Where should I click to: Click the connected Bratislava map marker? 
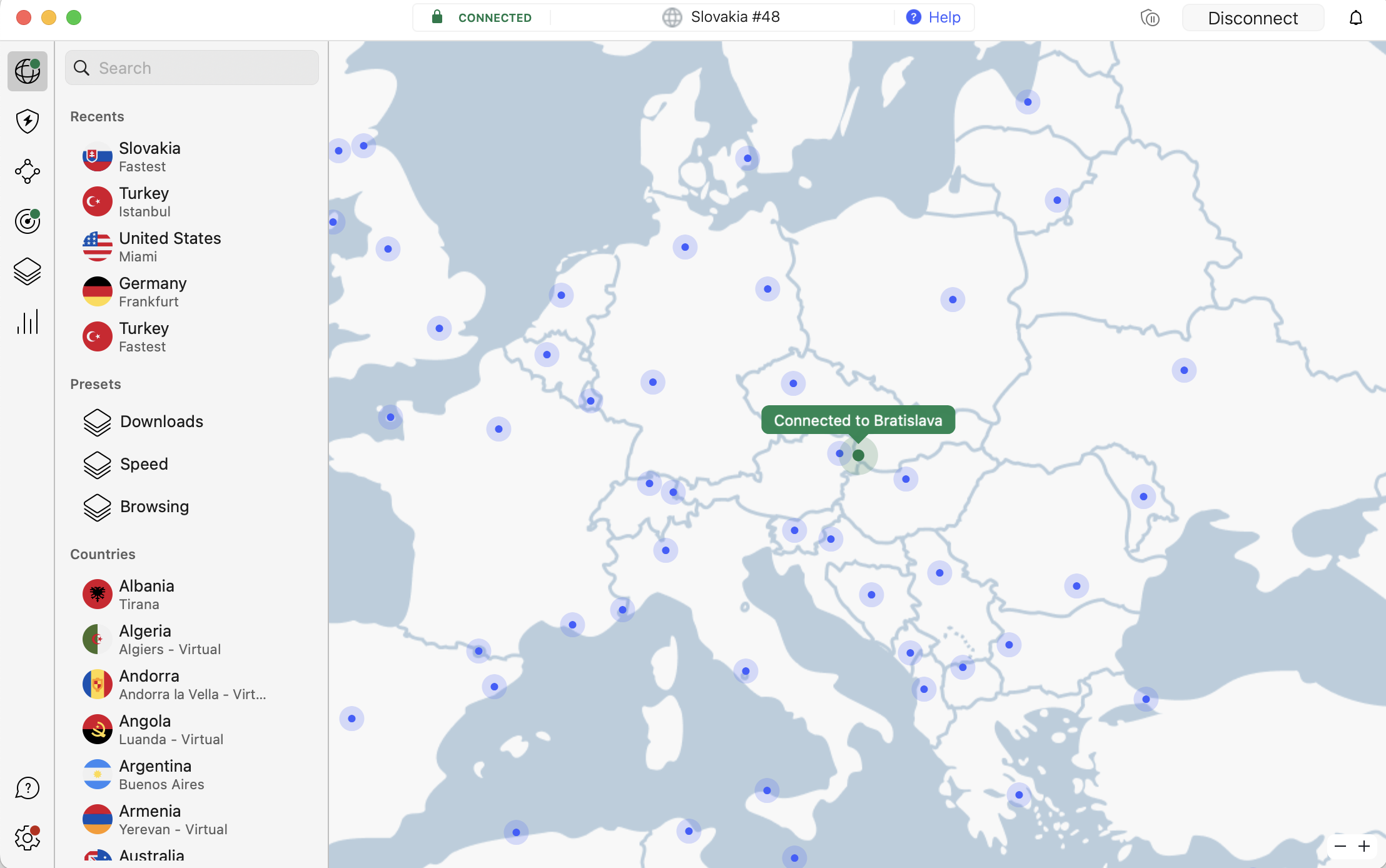[858, 455]
